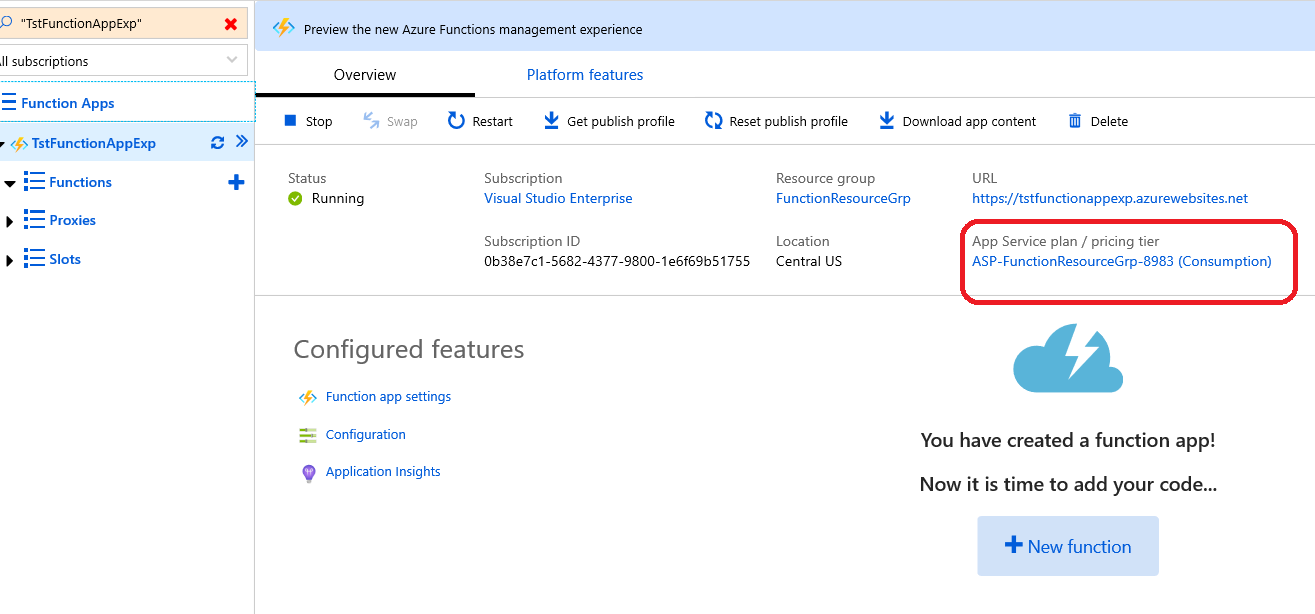The width and height of the screenshot is (1315, 614).
Task: Click the Azure Functions lightning icon in the banner
Action: [x=284, y=28]
